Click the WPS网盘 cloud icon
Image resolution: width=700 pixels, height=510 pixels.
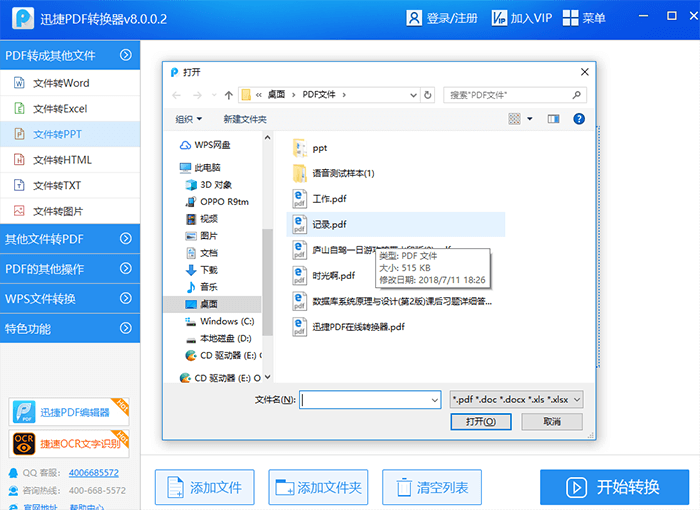point(185,145)
